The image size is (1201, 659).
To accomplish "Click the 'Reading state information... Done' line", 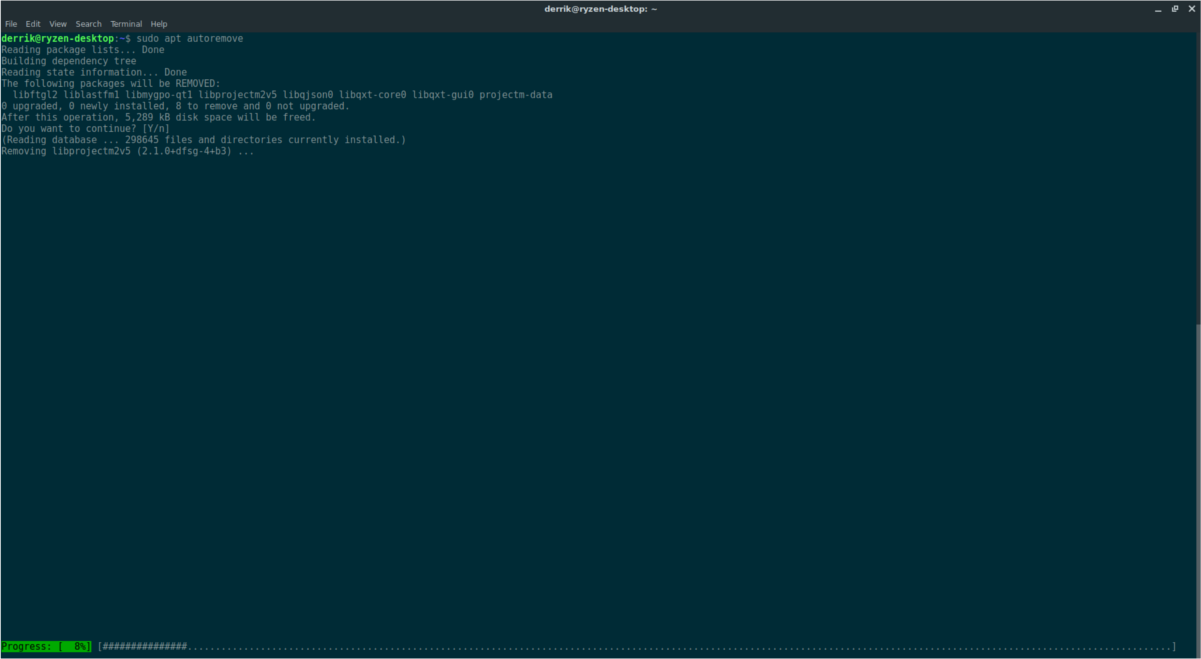I will [94, 72].
